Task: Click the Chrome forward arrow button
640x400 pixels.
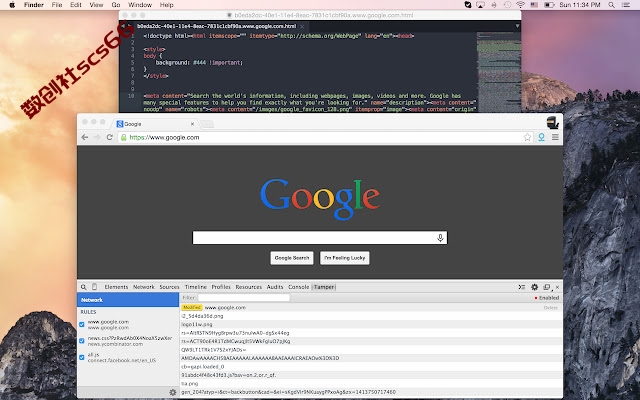Action: (97, 137)
